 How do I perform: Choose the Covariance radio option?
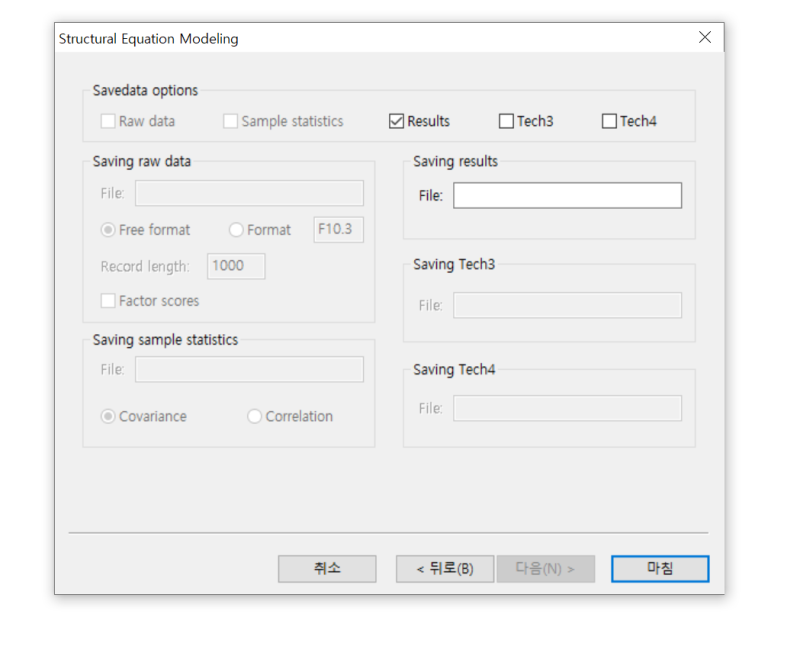[108, 417]
